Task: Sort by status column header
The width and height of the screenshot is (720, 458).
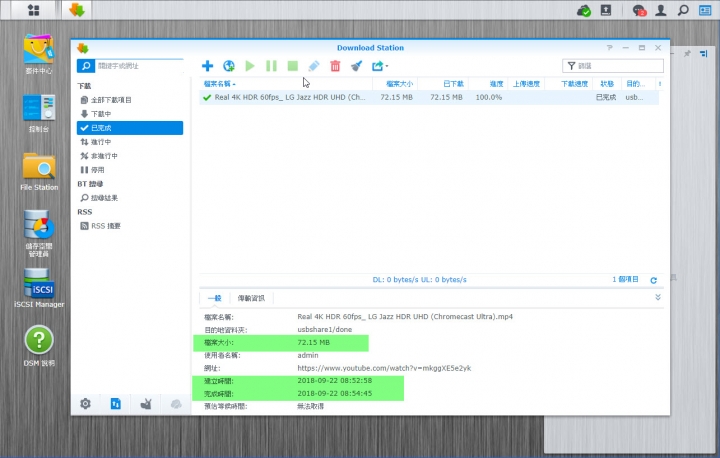Action: click(x=606, y=84)
